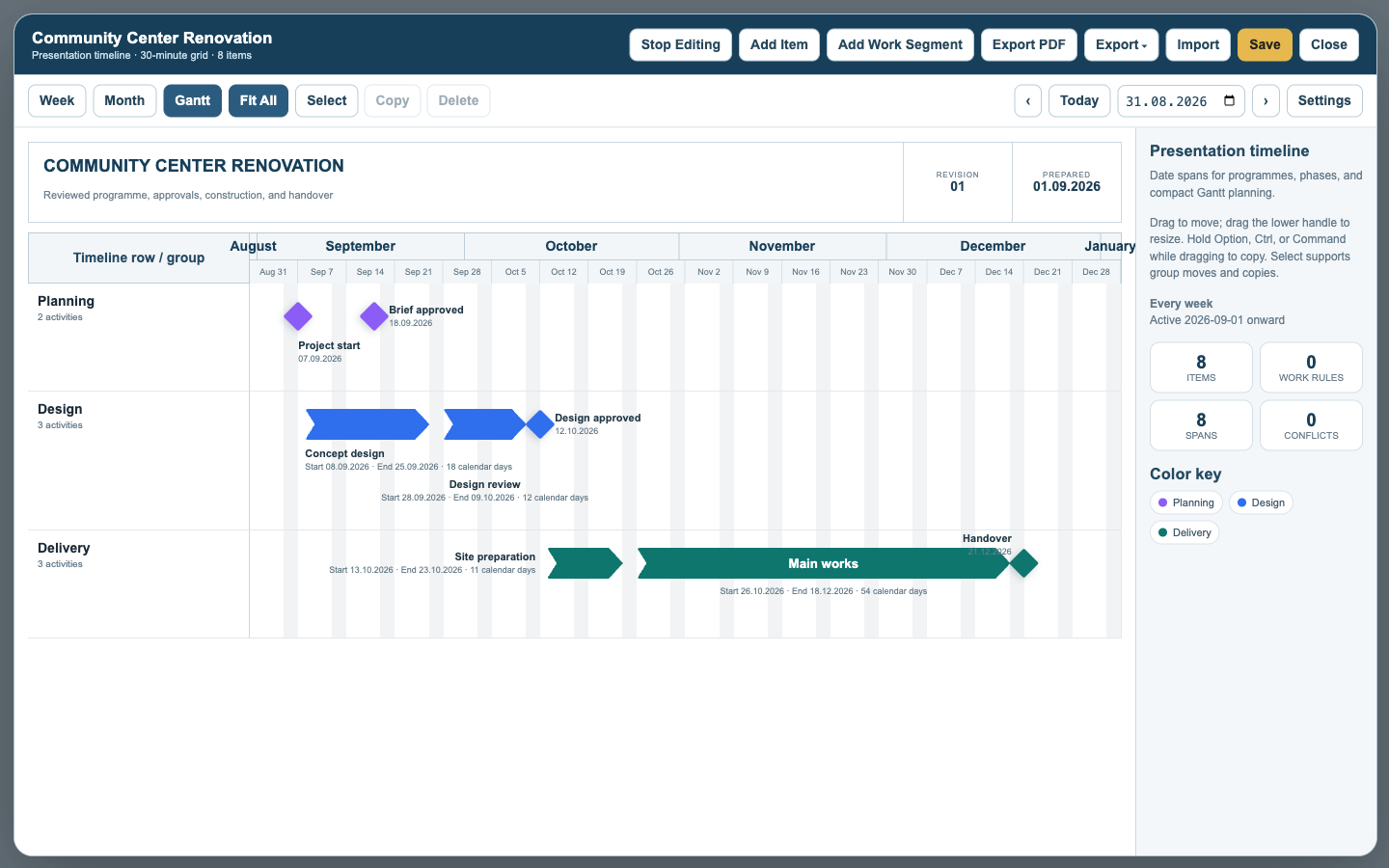The image size is (1389, 868).
Task: Open the date field 31.08.2026
Action: click(1181, 101)
